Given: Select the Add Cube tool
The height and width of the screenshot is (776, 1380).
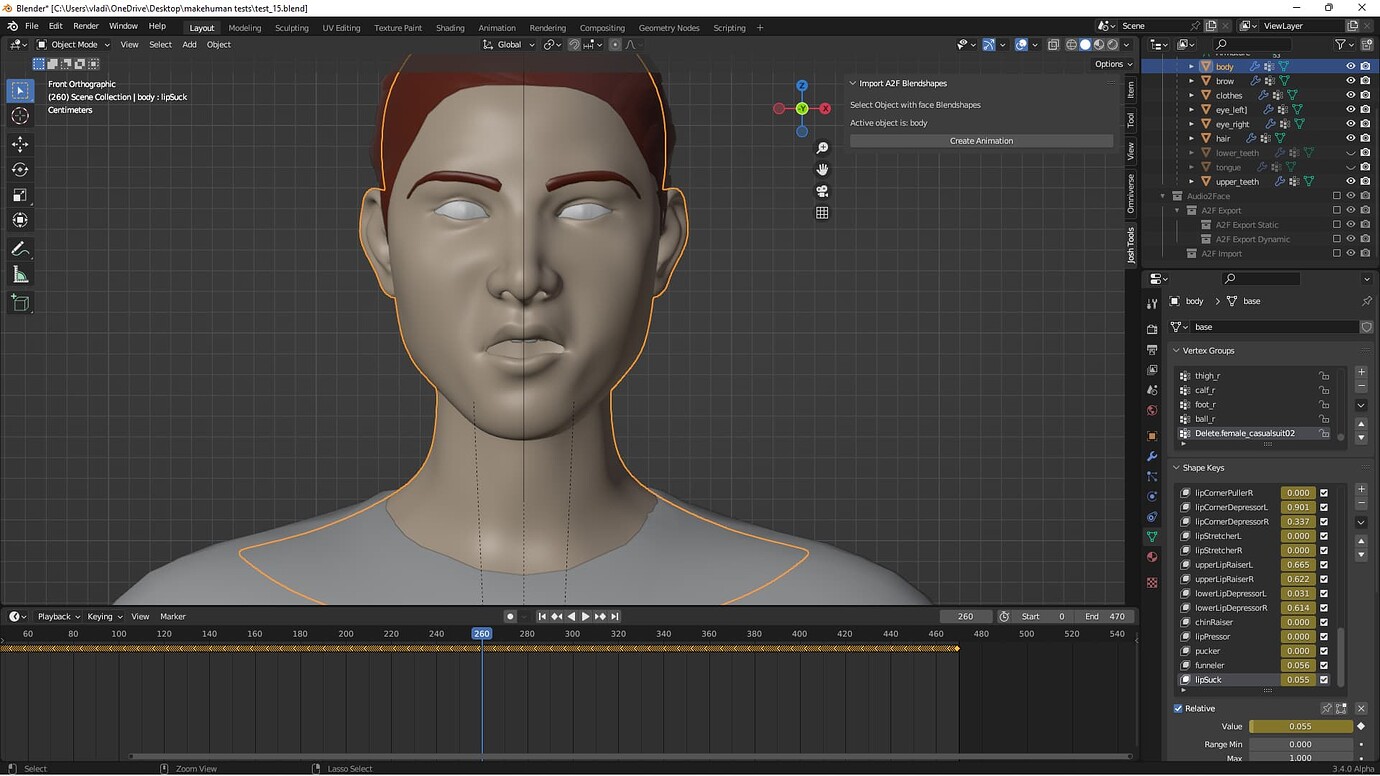Looking at the screenshot, I should point(20,303).
